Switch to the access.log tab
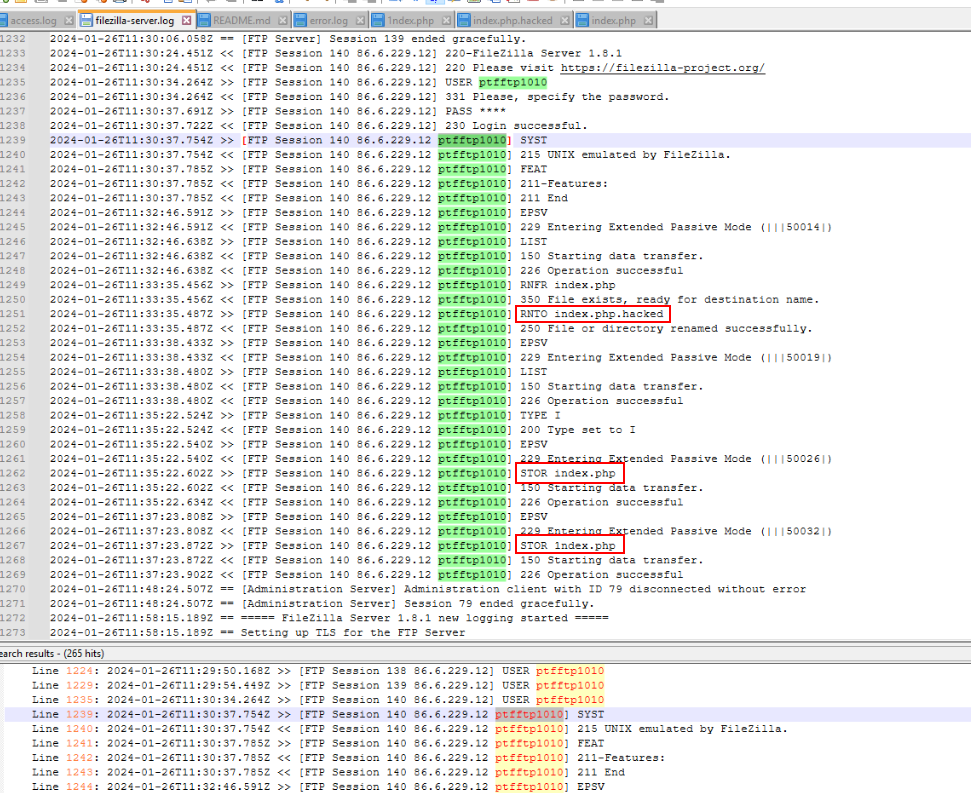The height and width of the screenshot is (793, 971). pyautogui.click(x=32, y=20)
